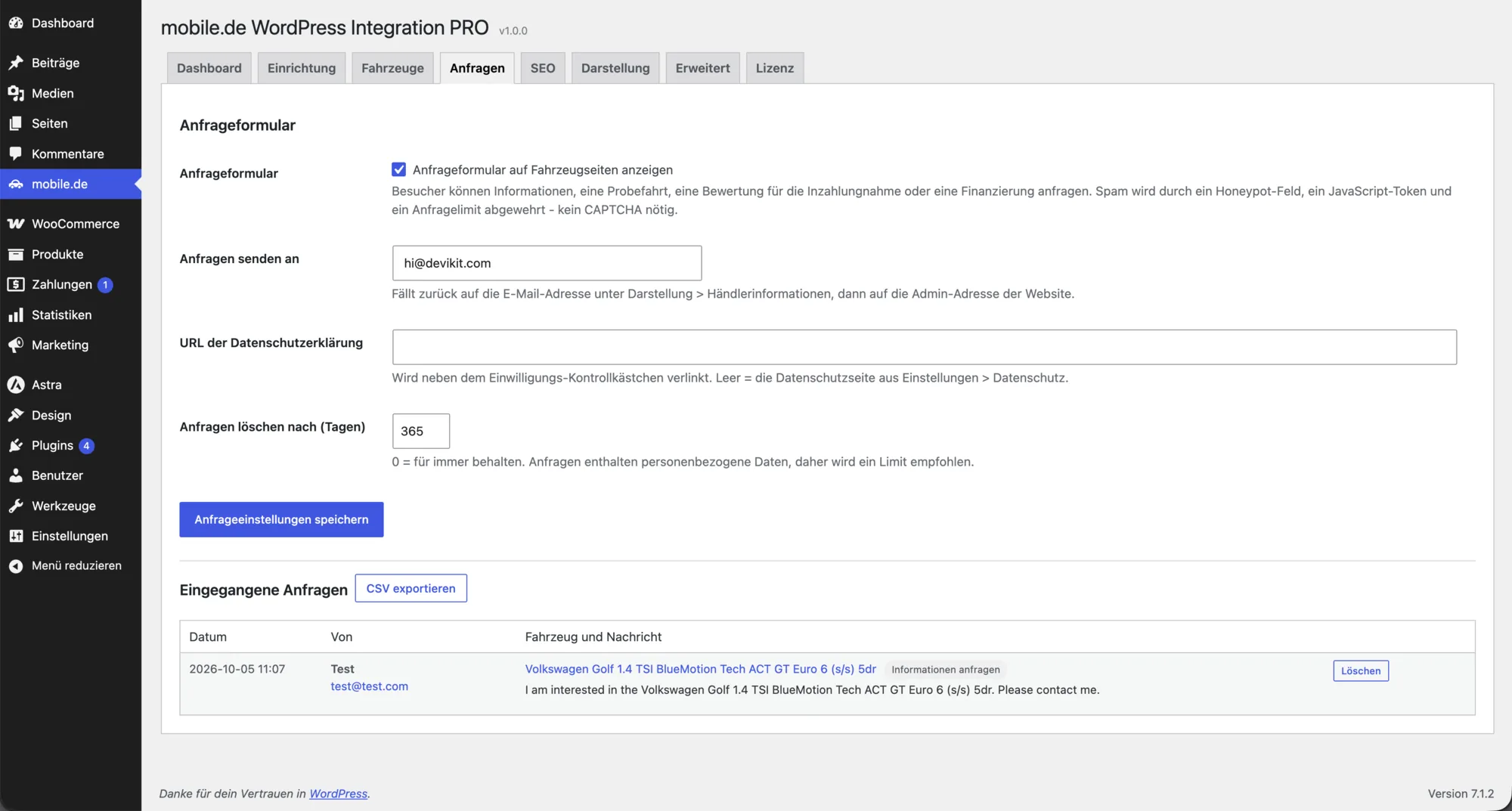Click Version 7.1.2 footer text

point(1461,794)
